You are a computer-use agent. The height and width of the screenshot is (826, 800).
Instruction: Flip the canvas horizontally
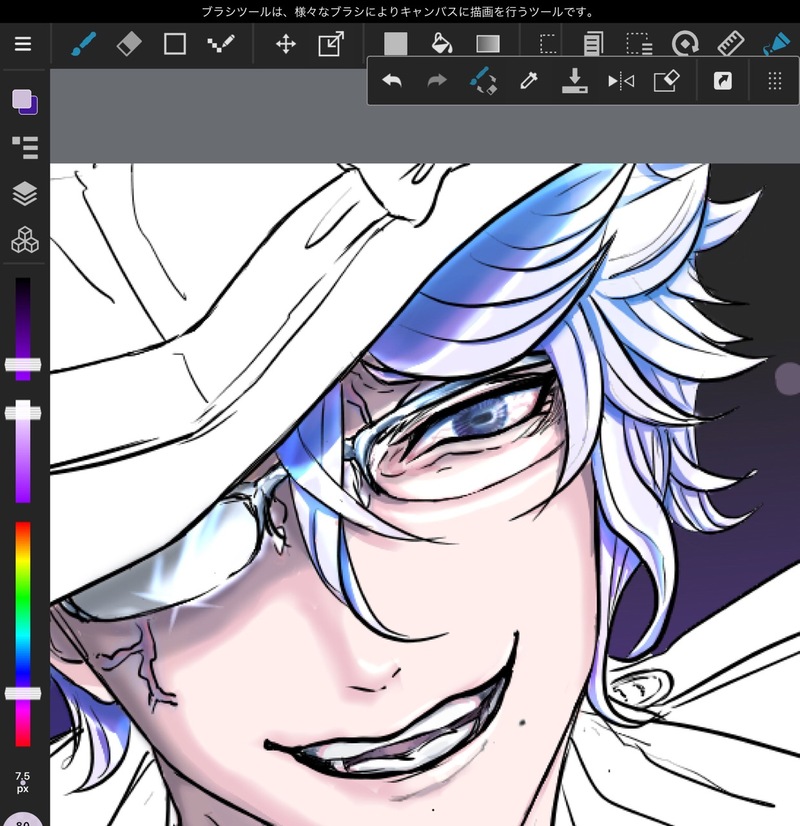point(621,81)
